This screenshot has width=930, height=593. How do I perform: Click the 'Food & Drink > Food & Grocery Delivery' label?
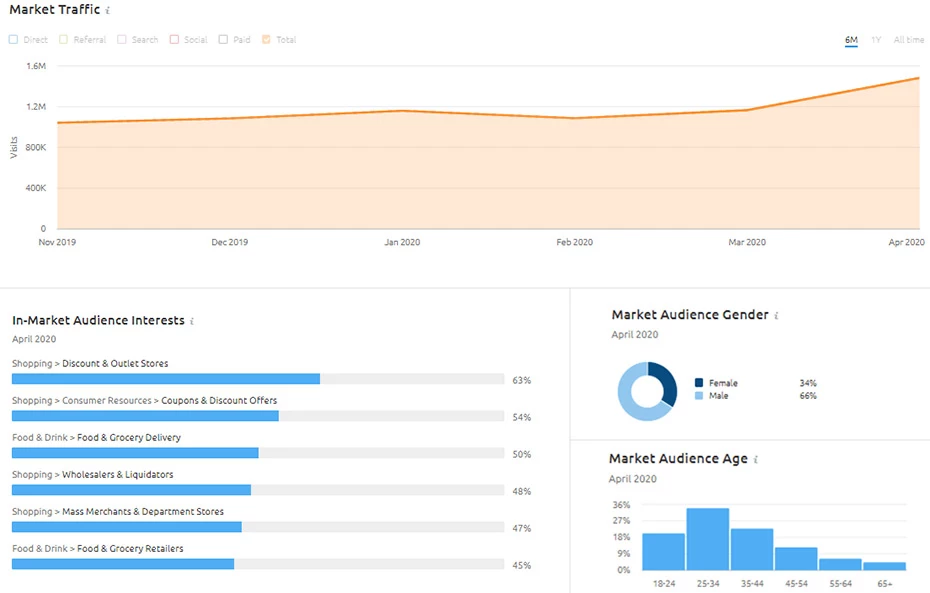pos(96,438)
